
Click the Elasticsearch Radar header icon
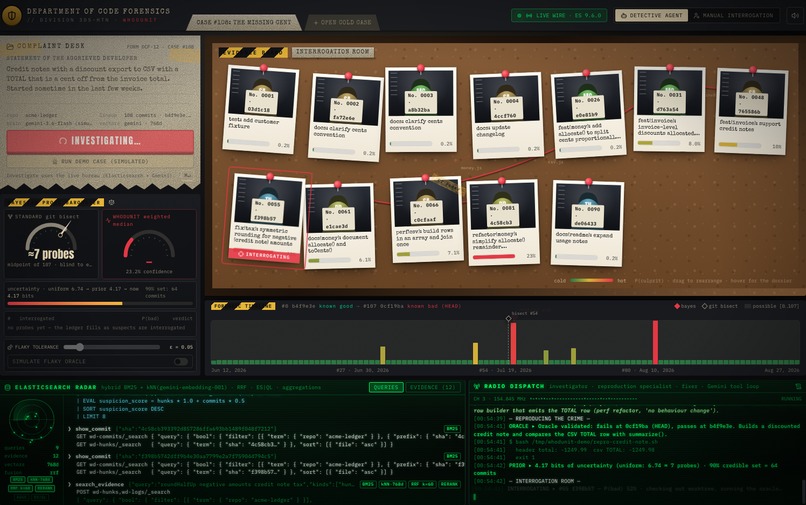click(8, 387)
